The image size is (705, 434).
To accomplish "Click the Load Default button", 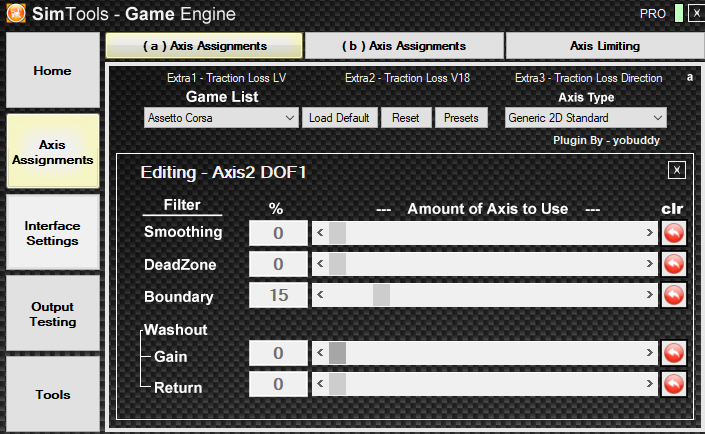I will 339,118.
